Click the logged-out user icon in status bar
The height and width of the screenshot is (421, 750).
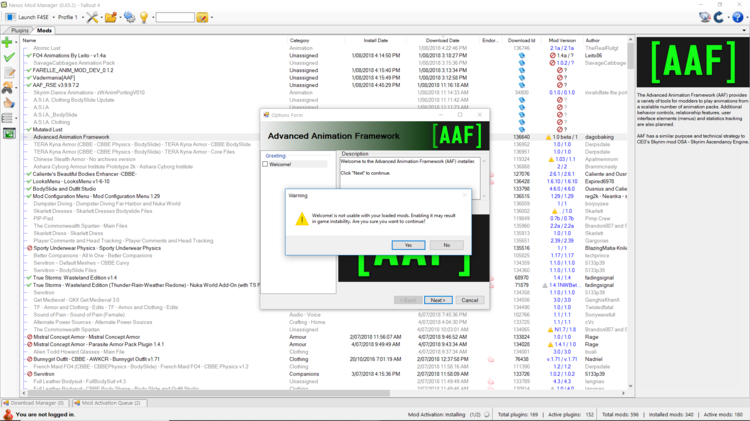tap(8, 414)
